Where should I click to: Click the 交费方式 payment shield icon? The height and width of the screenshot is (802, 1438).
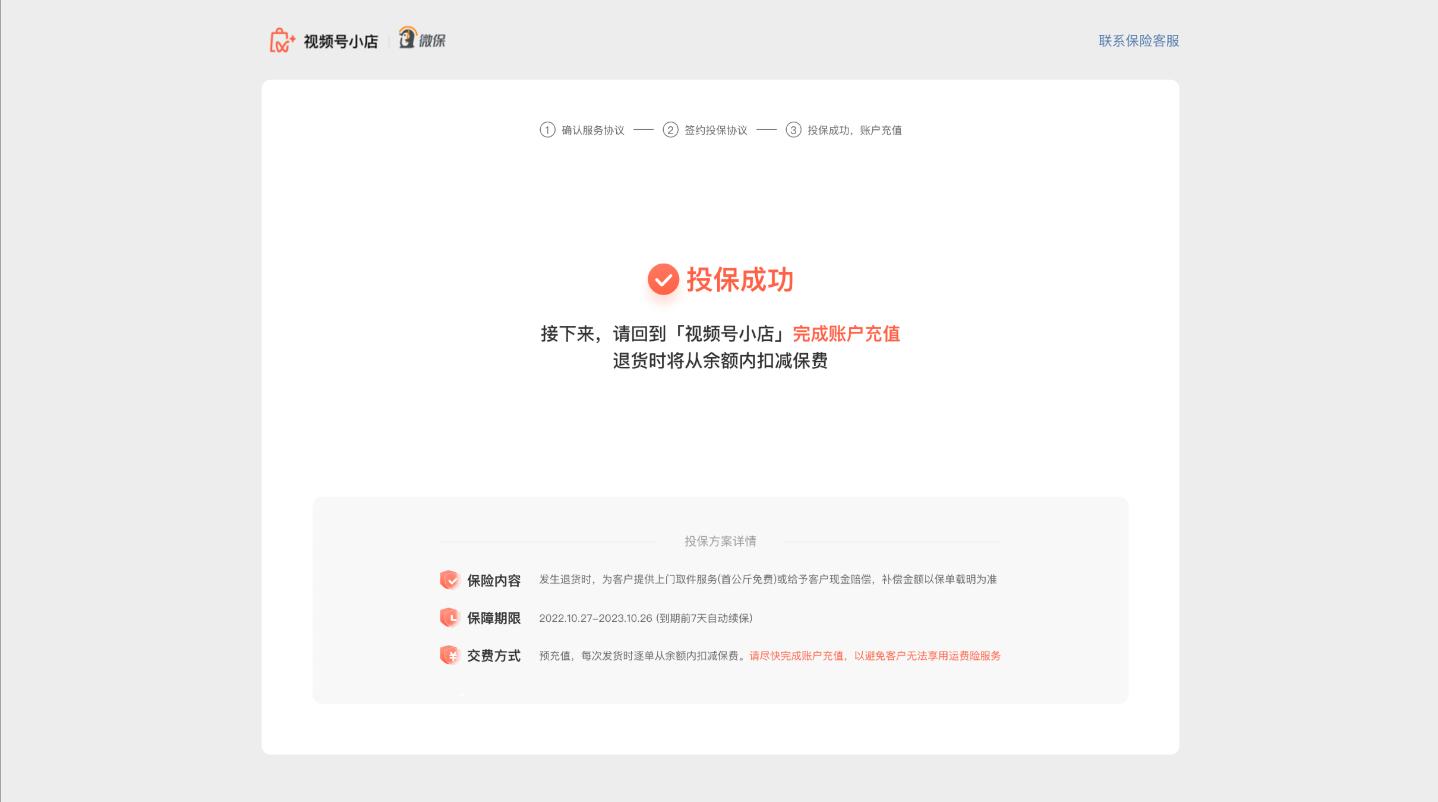(450, 655)
